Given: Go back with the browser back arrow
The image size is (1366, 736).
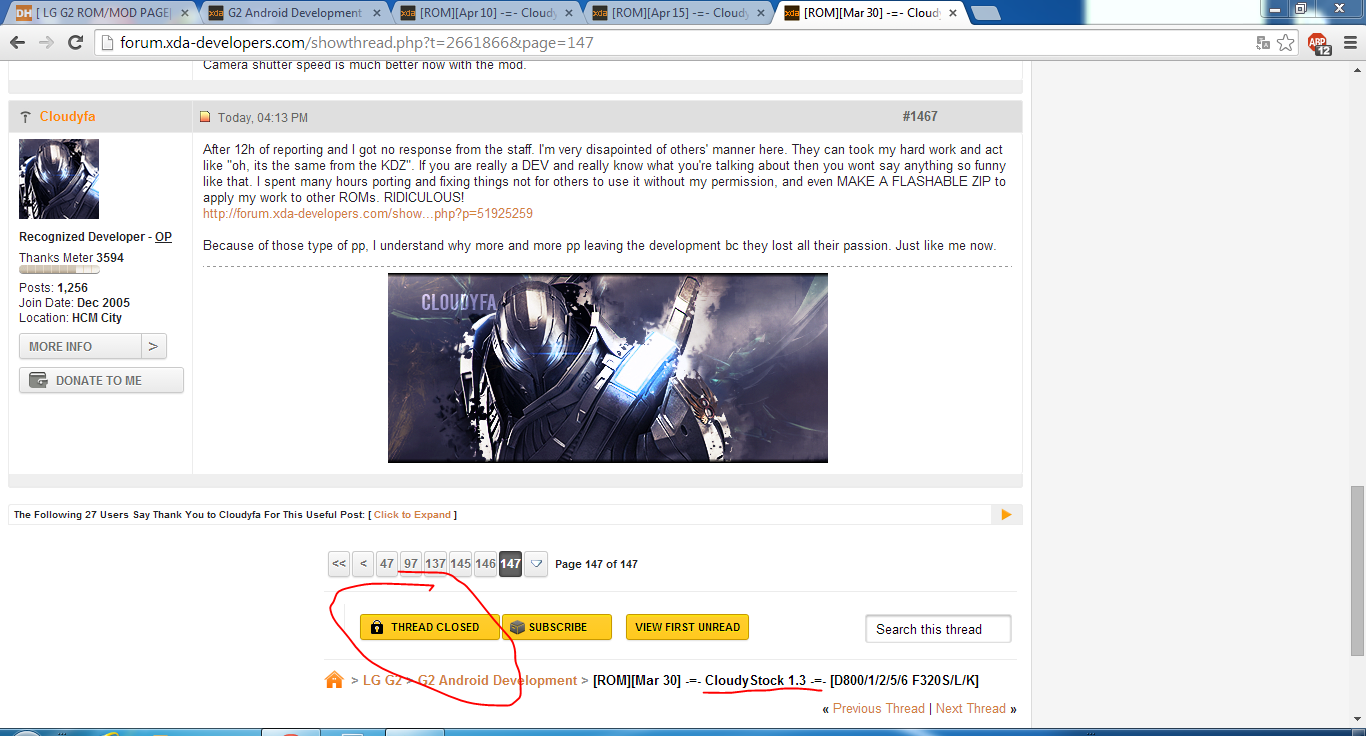Looking at the screenshot, I should (18, 43).
